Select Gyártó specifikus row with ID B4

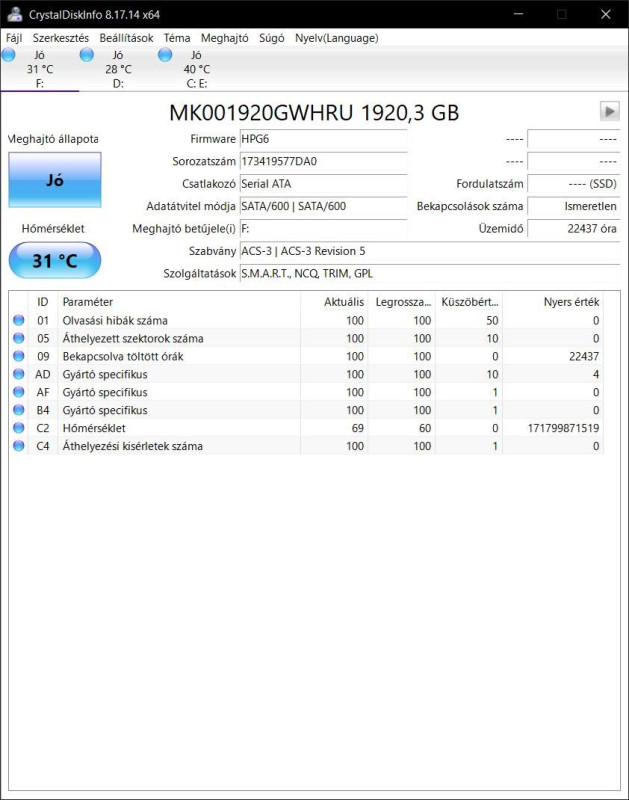point(306,410)
